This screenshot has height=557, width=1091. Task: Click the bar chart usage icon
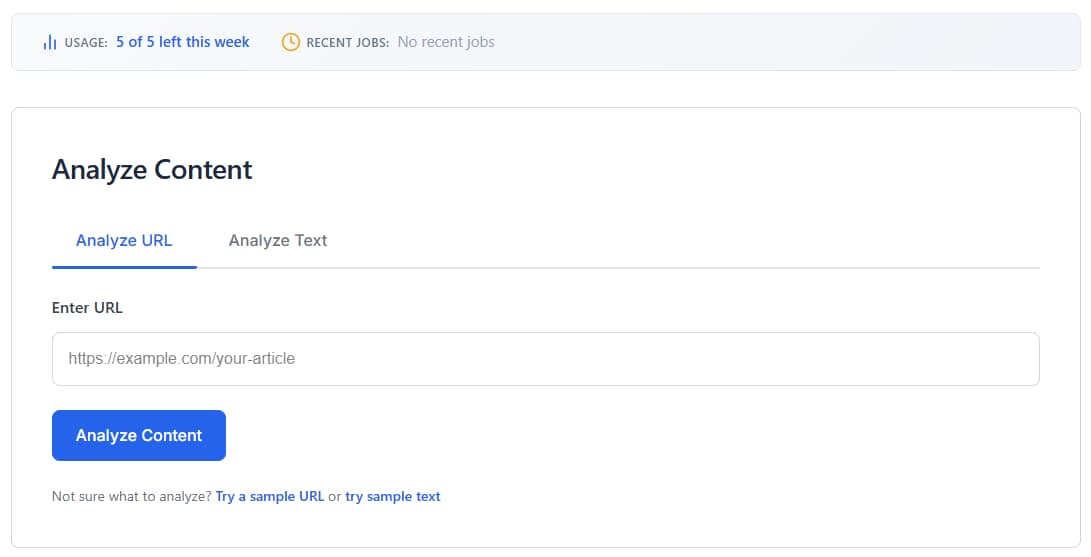pos(50,42)
